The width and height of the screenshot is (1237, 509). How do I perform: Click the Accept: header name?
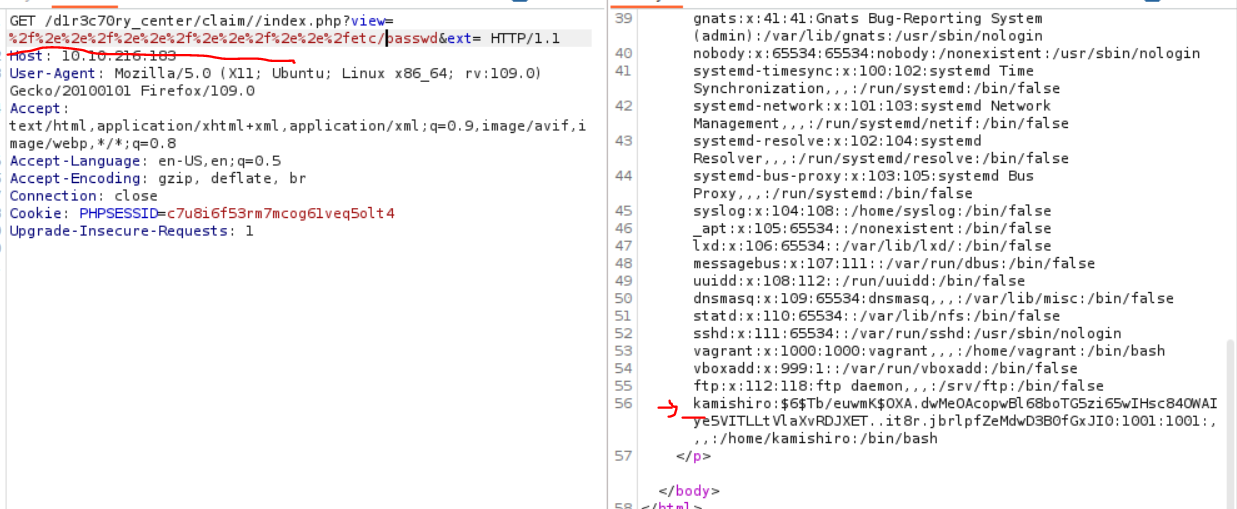coord(39,108)
